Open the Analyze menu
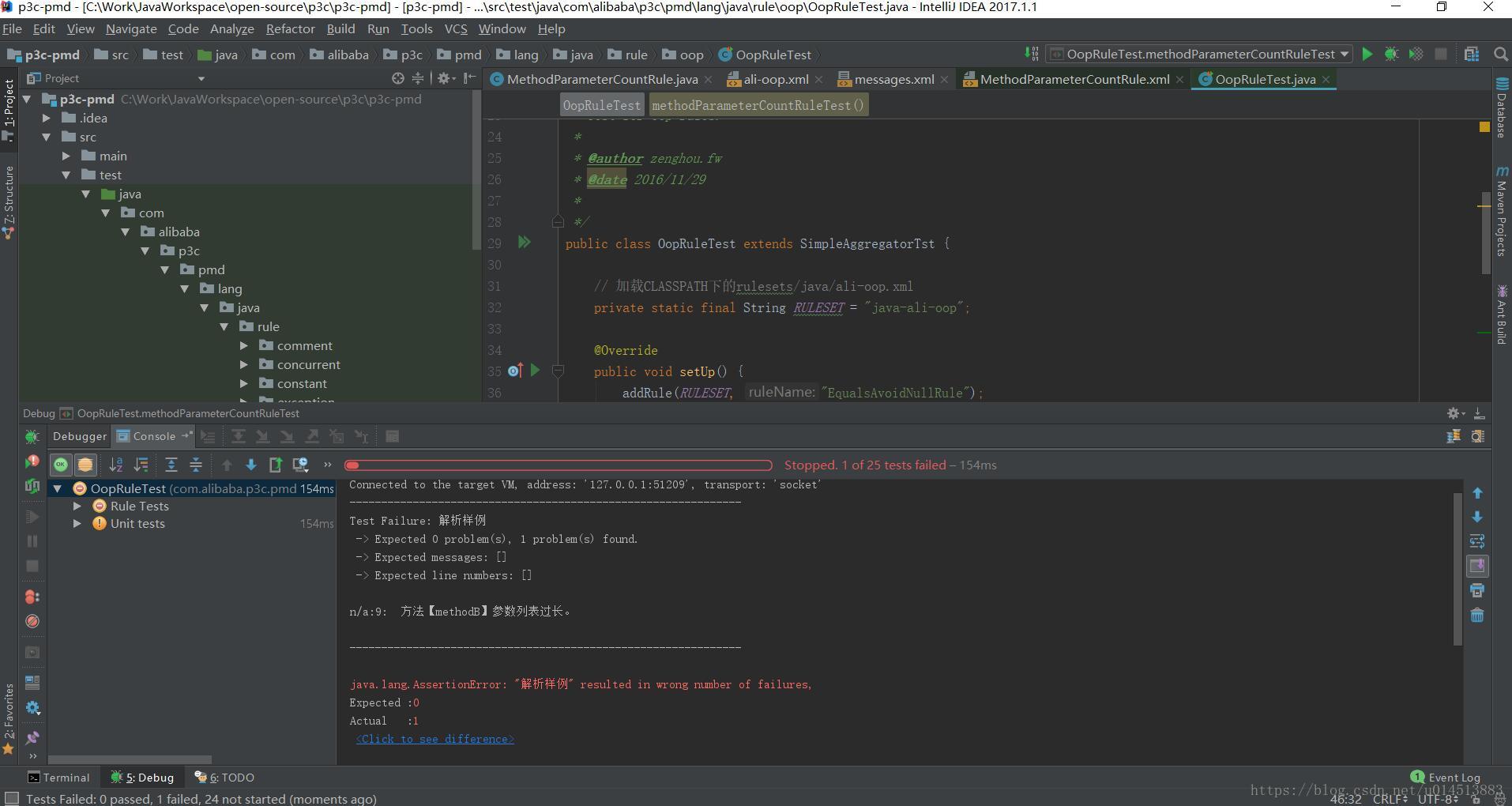 pyautogui.click(x=231, y=28)
